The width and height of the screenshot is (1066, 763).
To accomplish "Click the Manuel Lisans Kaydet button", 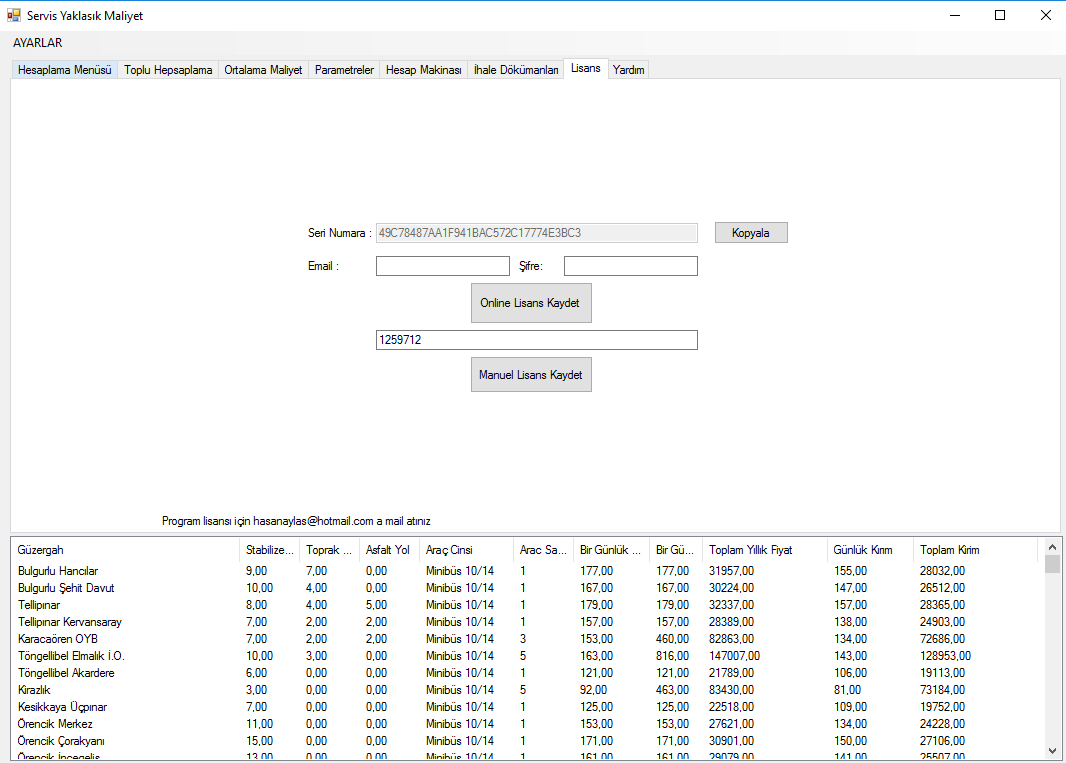I will (x=531, y=375).
